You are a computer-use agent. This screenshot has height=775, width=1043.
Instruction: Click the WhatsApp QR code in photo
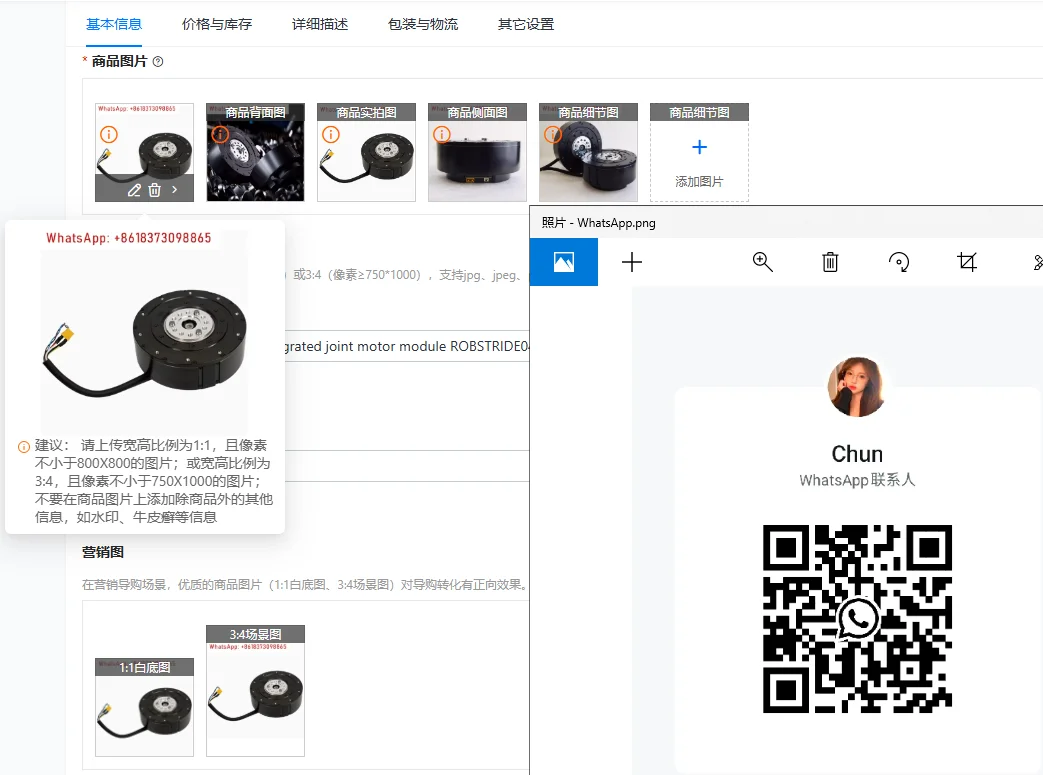pos(857,619)
